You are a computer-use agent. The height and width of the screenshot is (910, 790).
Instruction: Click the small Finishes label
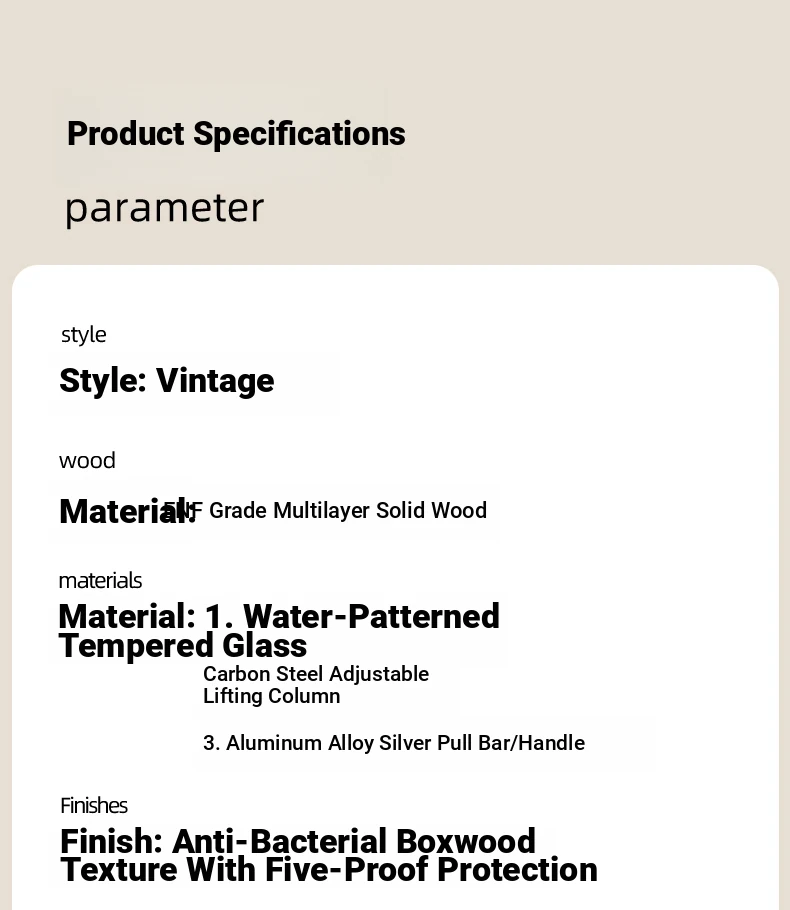coord(94,806)
